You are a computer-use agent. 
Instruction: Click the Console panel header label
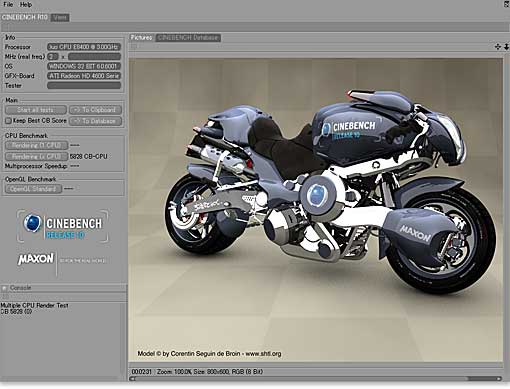20,288
